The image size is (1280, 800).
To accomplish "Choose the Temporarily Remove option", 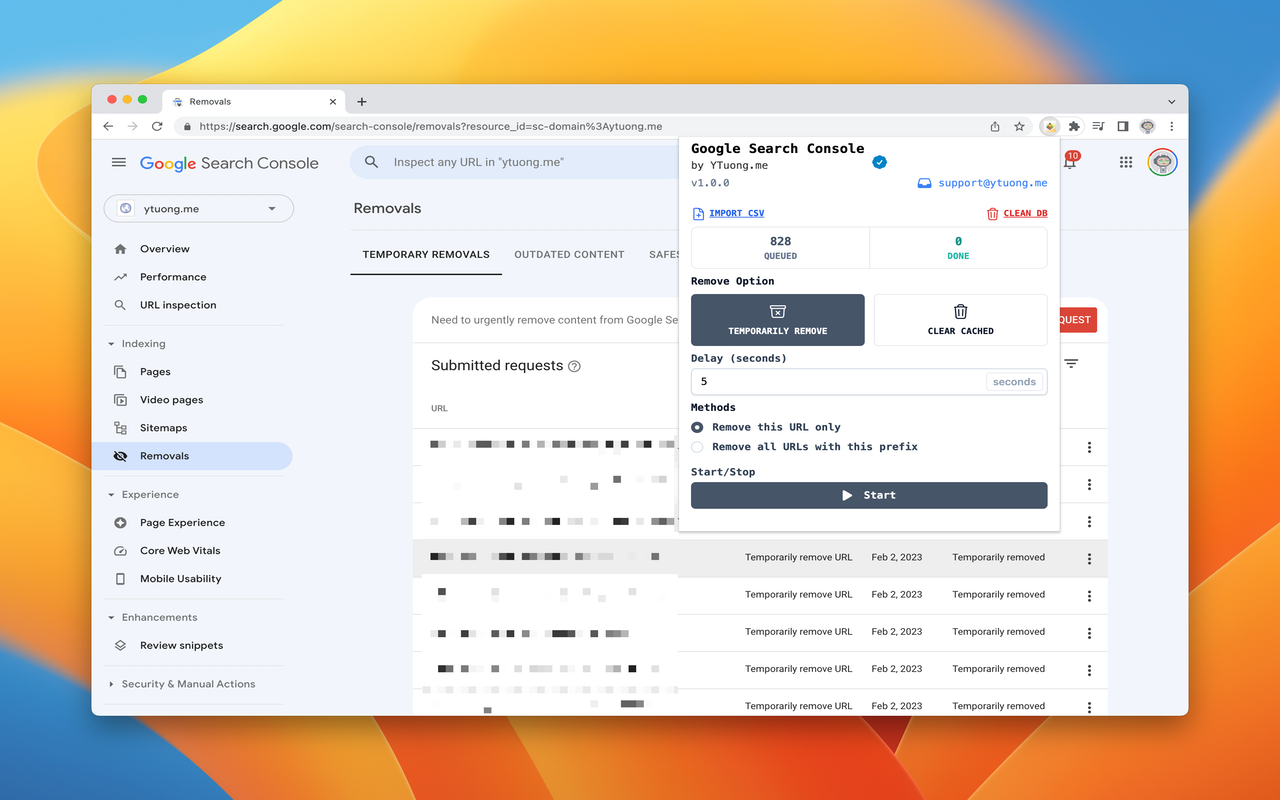I will point(778,320).
